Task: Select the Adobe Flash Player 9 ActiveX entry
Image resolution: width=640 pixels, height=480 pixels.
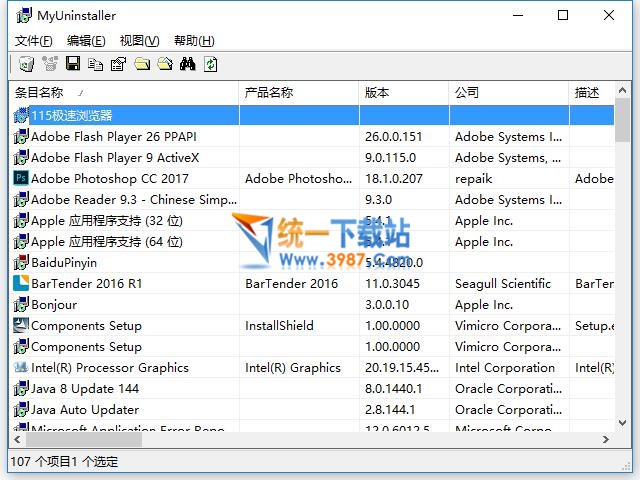Action: click(x=115, y=158)
